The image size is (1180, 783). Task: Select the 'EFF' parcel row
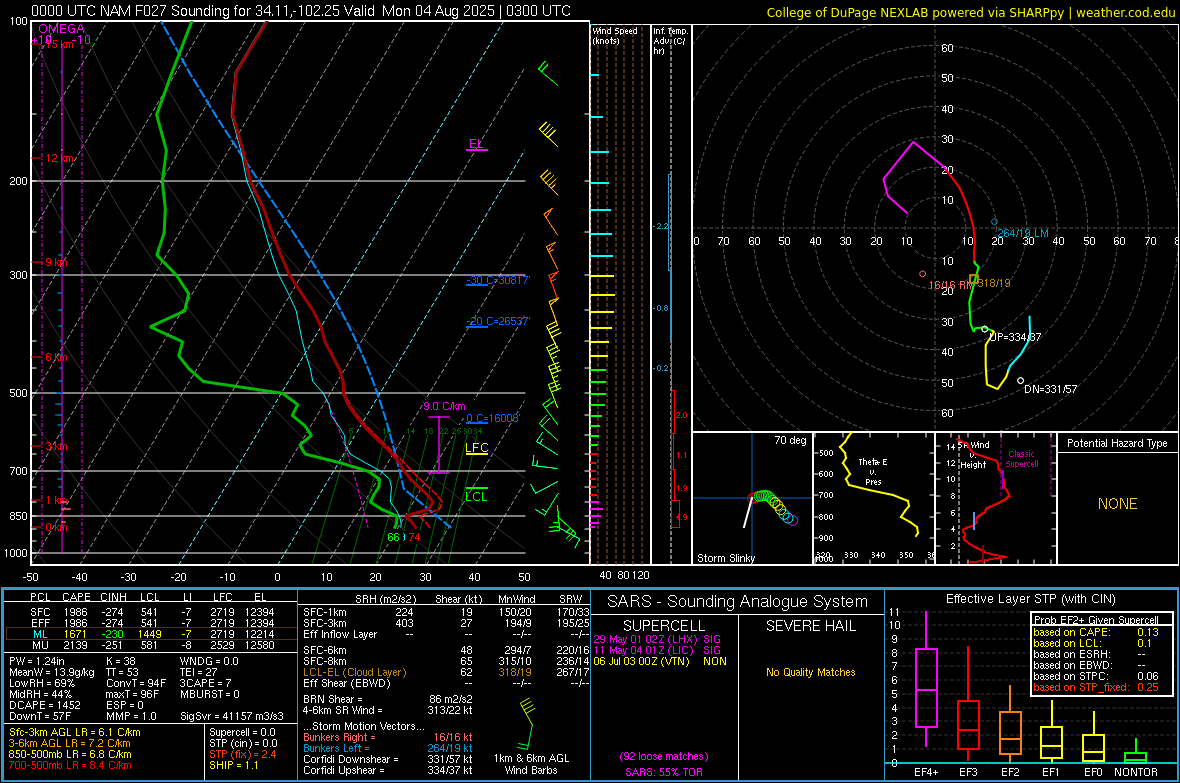[x=151, y=623]
